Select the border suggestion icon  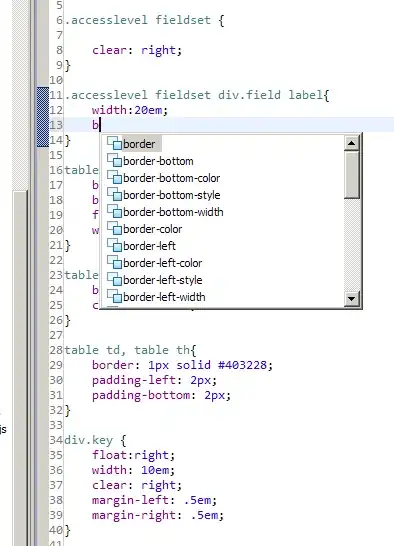click(114, 143)
